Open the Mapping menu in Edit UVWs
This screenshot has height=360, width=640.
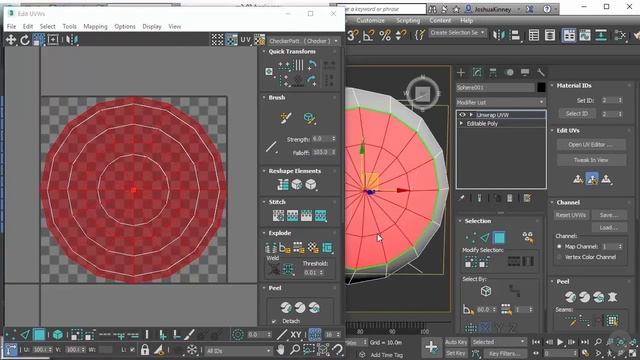tap(95, 27)
